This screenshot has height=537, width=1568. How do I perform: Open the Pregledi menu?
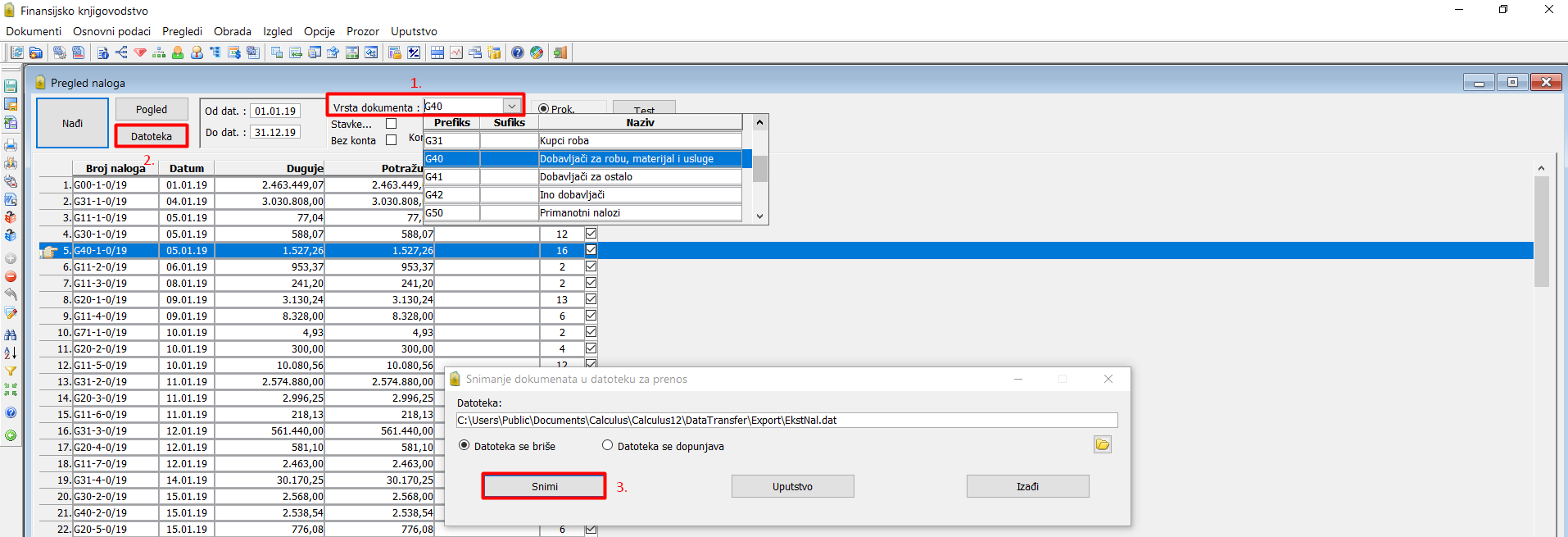click(x=182, y=31)
